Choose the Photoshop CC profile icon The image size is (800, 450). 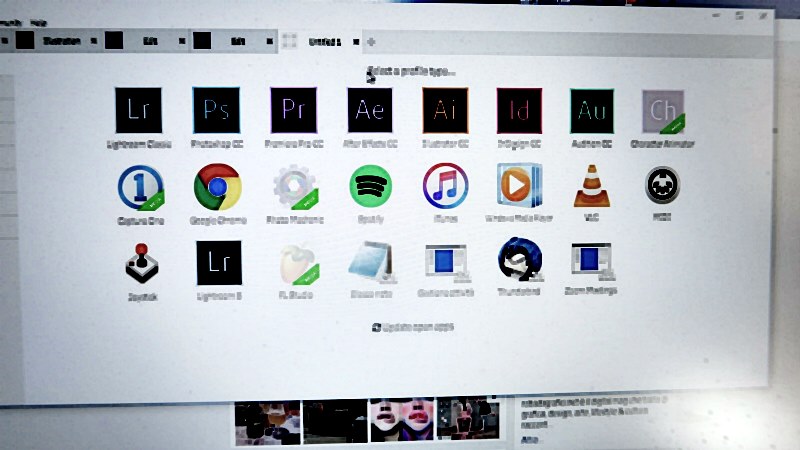coord(216,110)
